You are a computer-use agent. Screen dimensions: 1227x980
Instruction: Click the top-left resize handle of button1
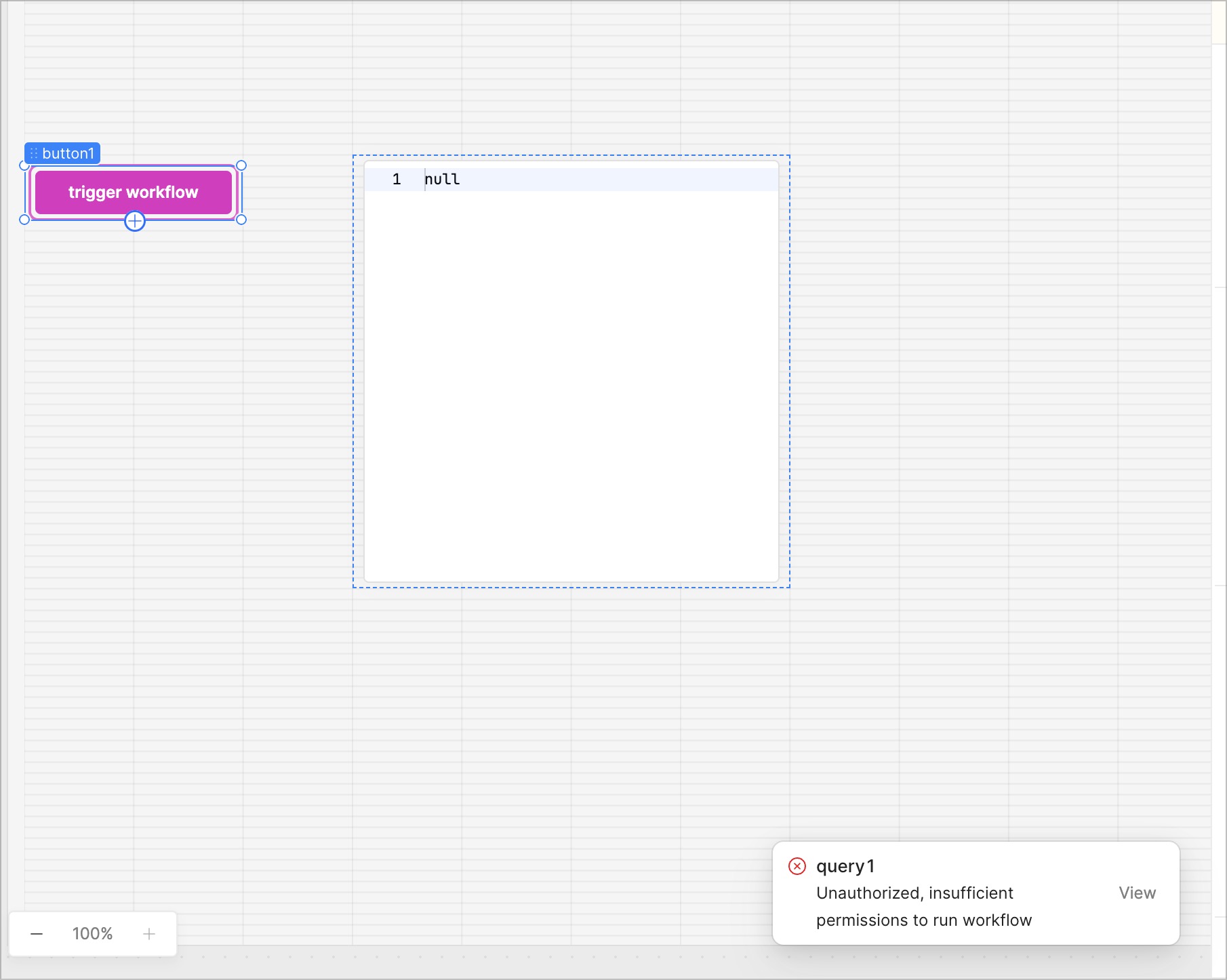[24, 165]
